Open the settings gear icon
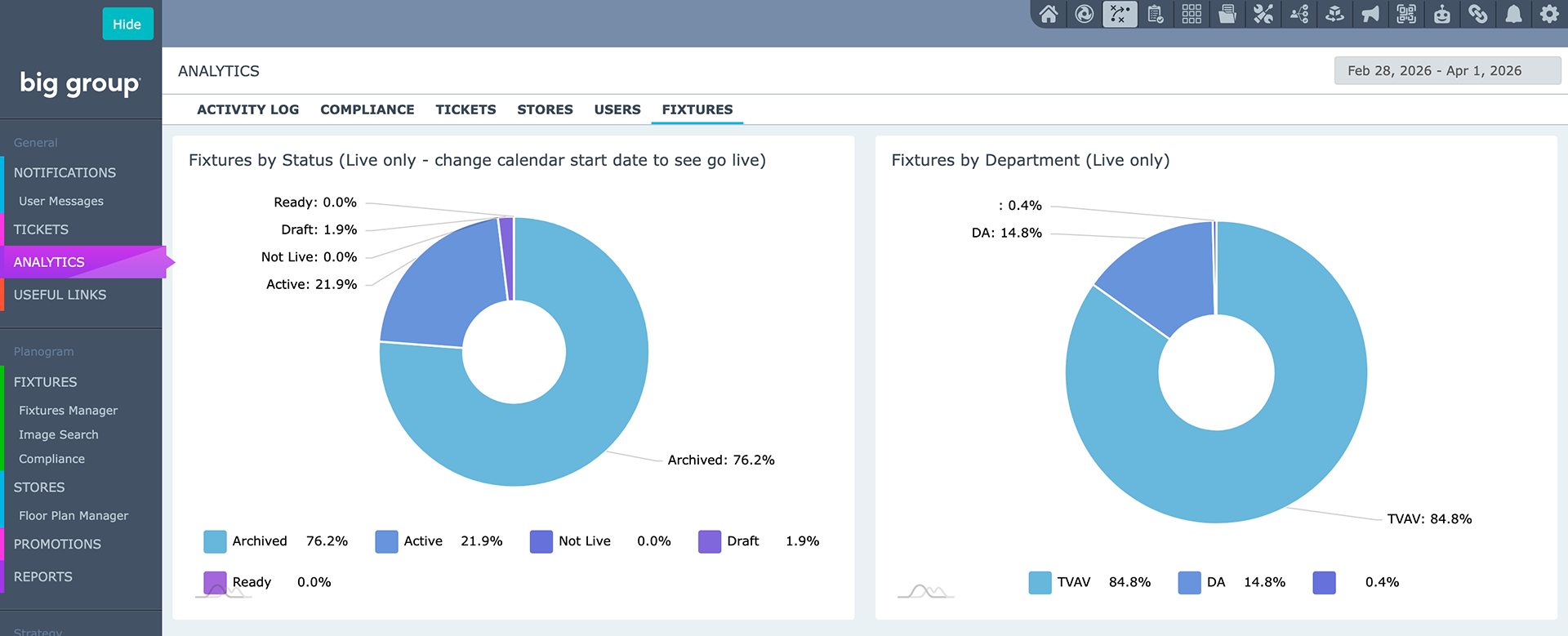The width and height of the screenshot is (1568, 636). pos(1549,14)
